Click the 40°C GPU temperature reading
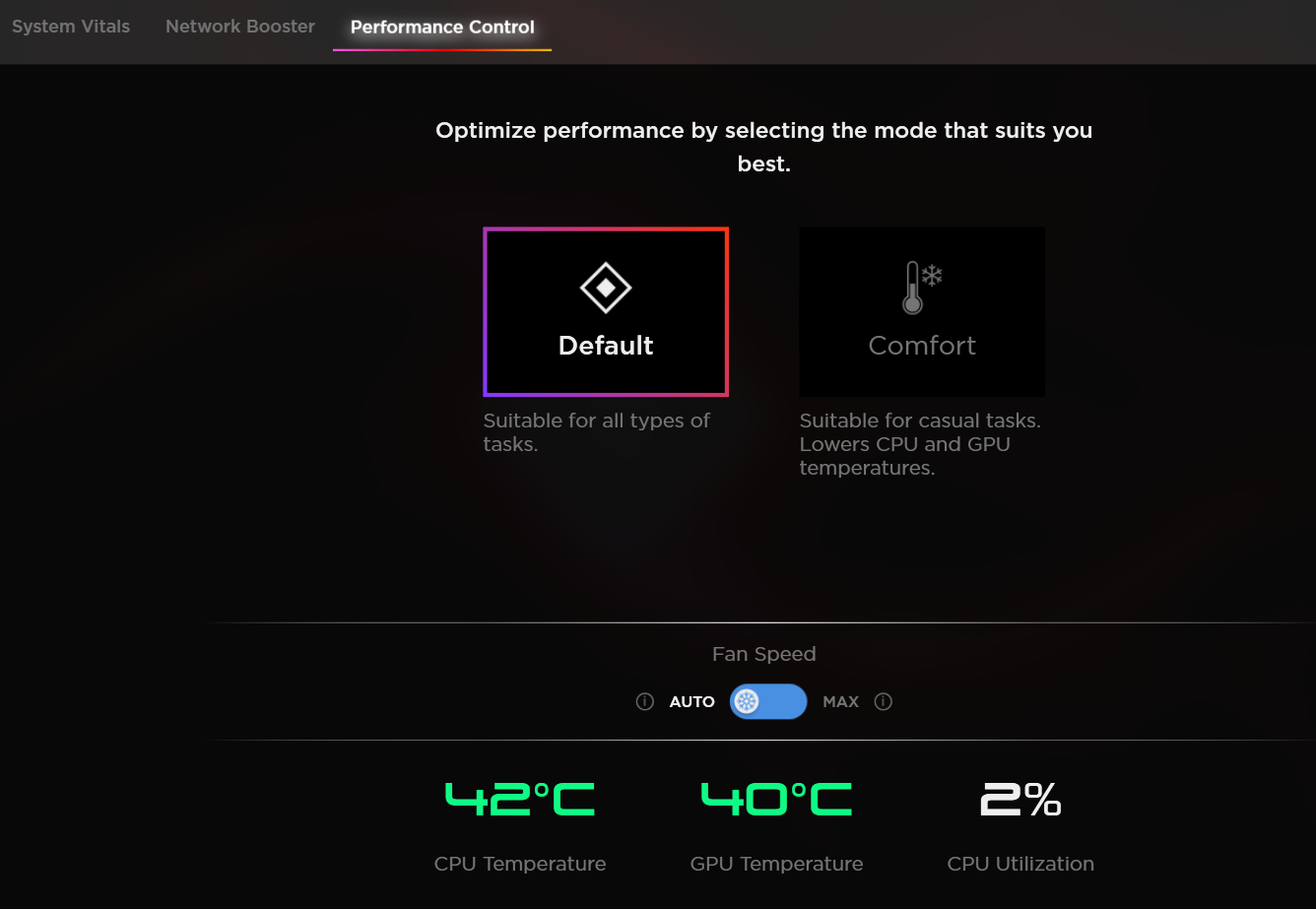1316x909 pixels. pos(776,799)
